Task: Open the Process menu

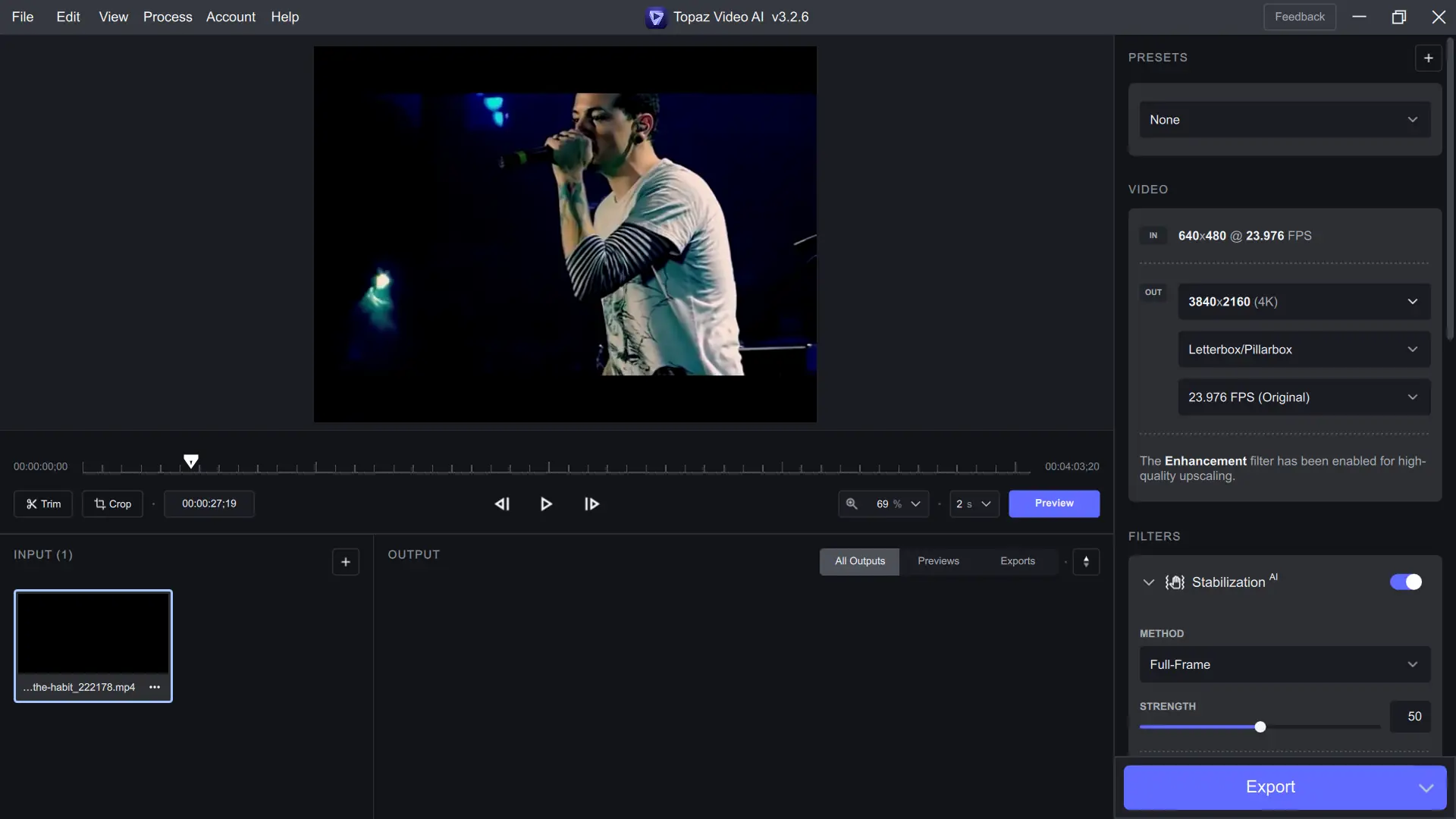Action: (x=168, y=17)
